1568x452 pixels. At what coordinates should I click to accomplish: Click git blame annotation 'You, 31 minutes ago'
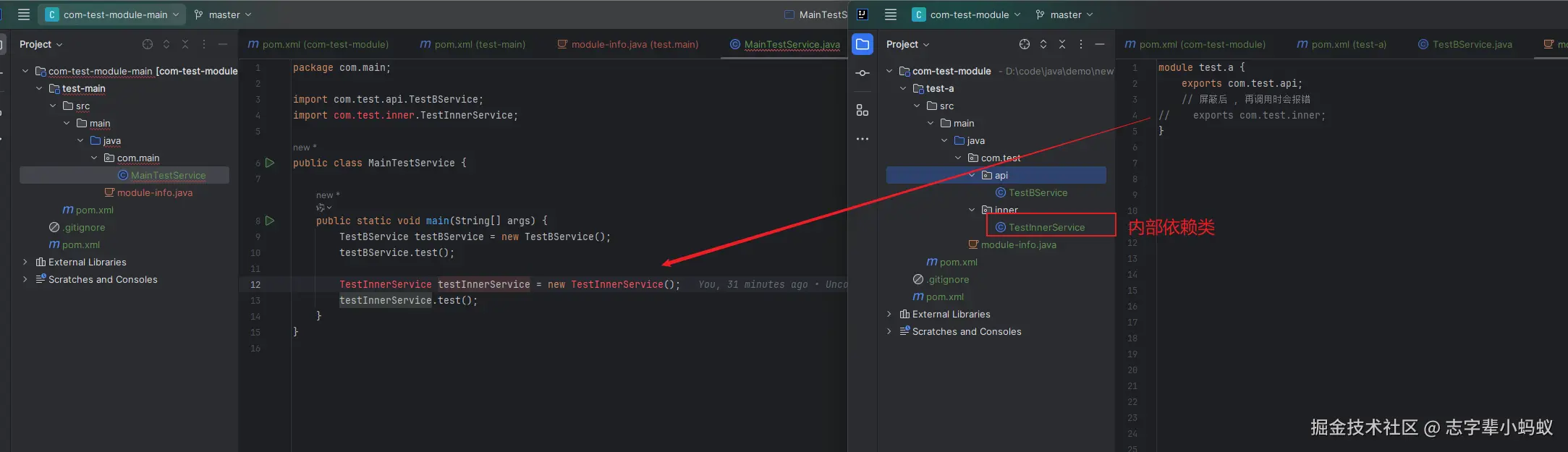pos(753,284)
